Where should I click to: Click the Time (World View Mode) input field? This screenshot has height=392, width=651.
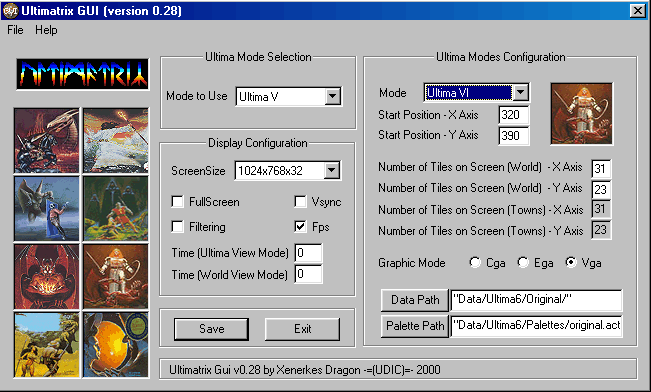(x=308, y=274)
